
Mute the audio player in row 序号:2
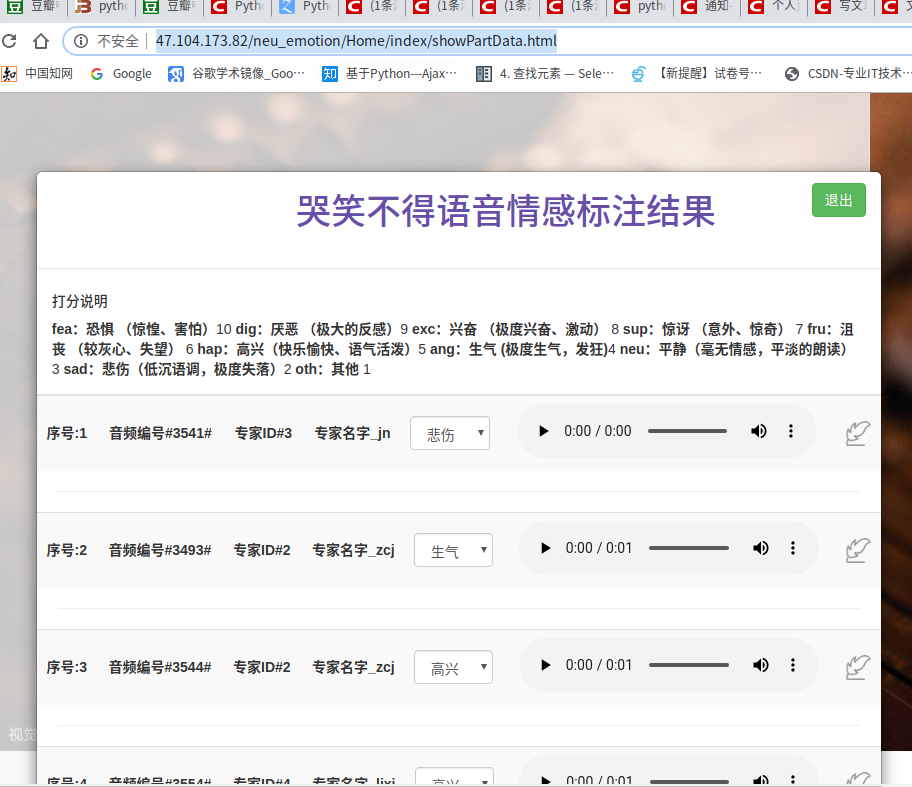(760, 548)
